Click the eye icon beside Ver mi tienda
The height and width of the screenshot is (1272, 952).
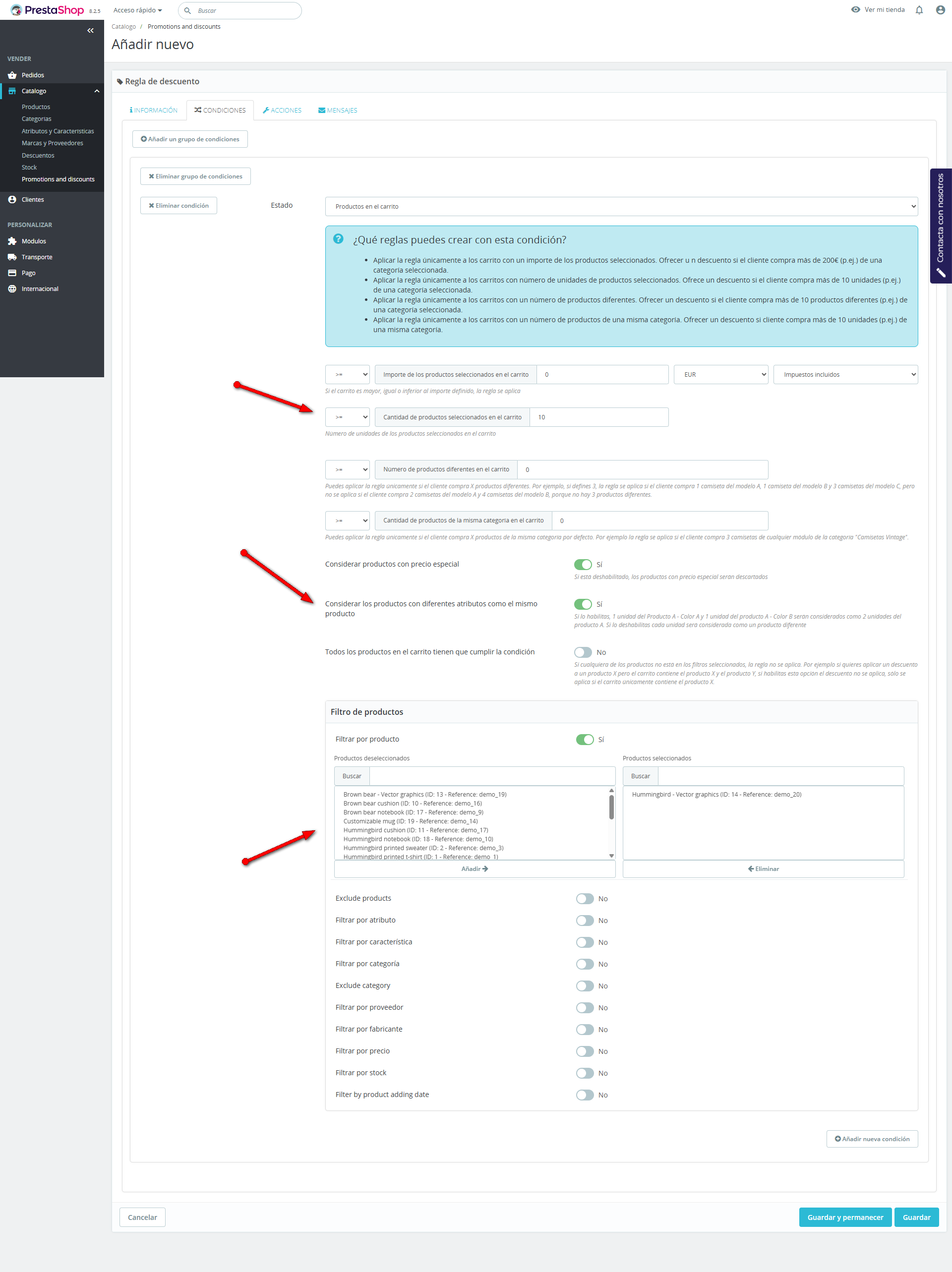coord(855,10)
